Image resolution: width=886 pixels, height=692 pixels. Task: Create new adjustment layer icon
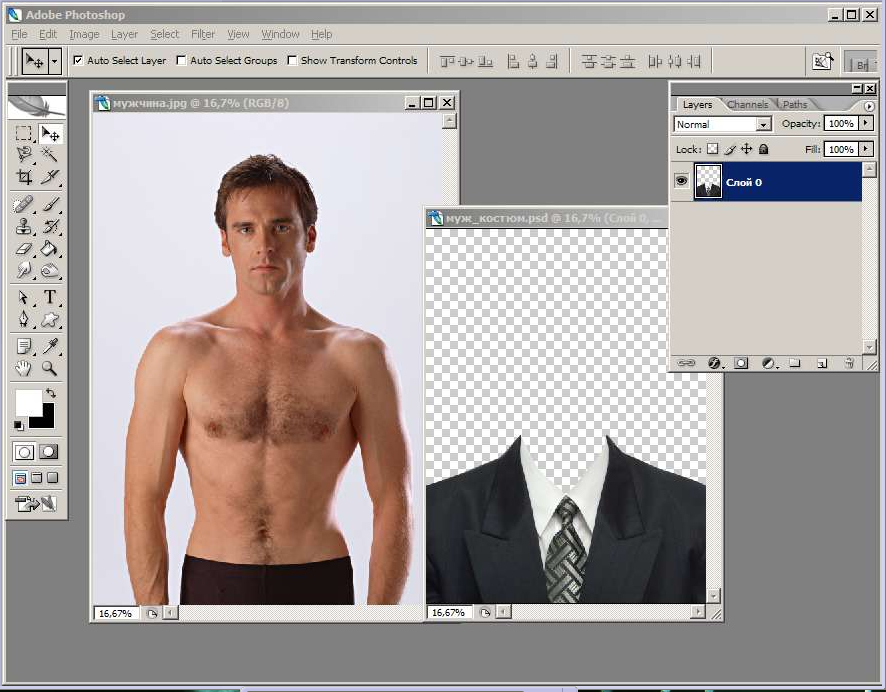click(x=768, y=363)
